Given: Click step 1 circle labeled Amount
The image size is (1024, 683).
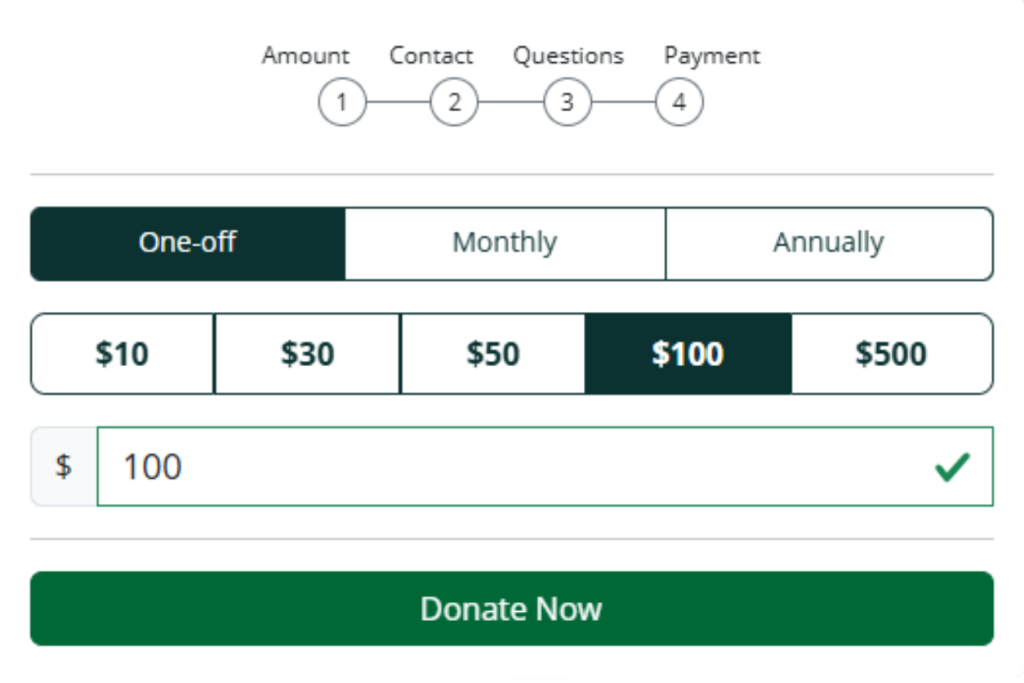Looking at the screenshot, I should [x=340, y=102].
